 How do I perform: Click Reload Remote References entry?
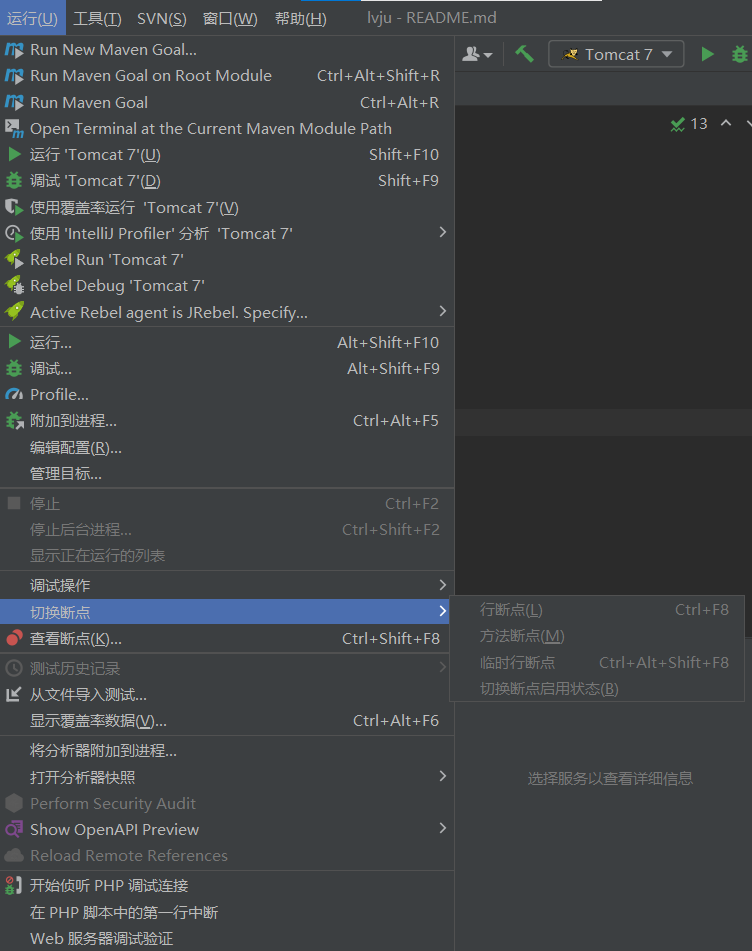click(x=227, y=855)
